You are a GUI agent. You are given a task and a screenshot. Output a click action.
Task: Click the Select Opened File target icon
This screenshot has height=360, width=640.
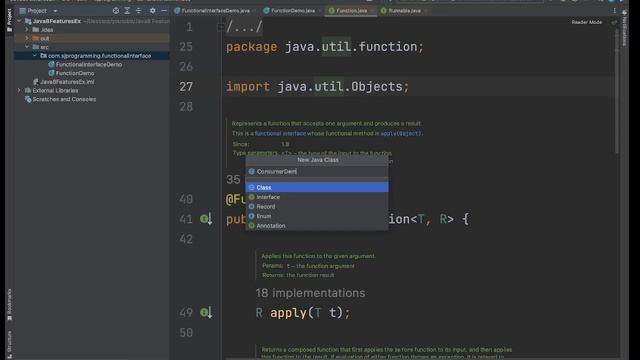click(x=116, y=11)
